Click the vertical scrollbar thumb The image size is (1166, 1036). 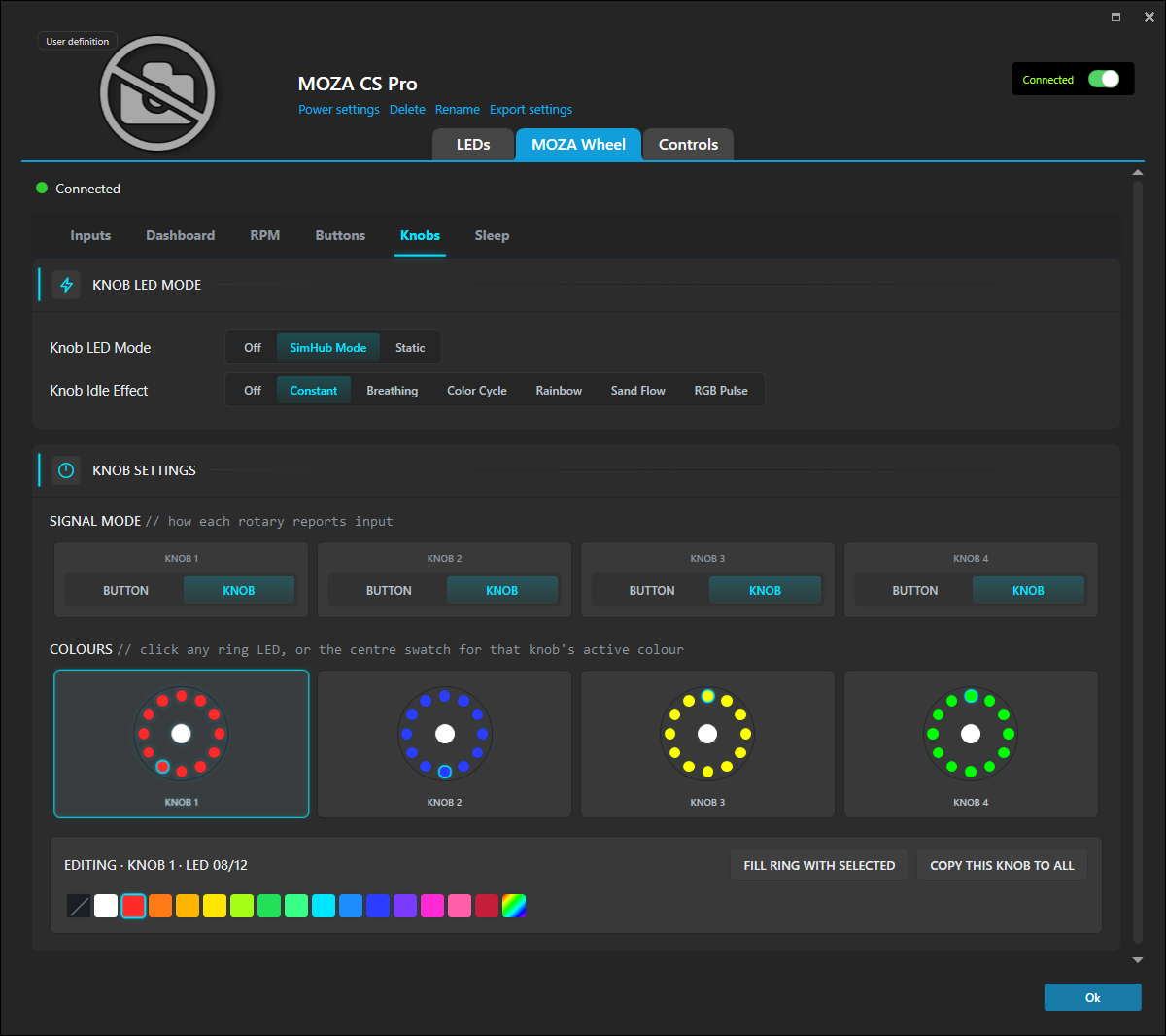(x=1138, y=563)
